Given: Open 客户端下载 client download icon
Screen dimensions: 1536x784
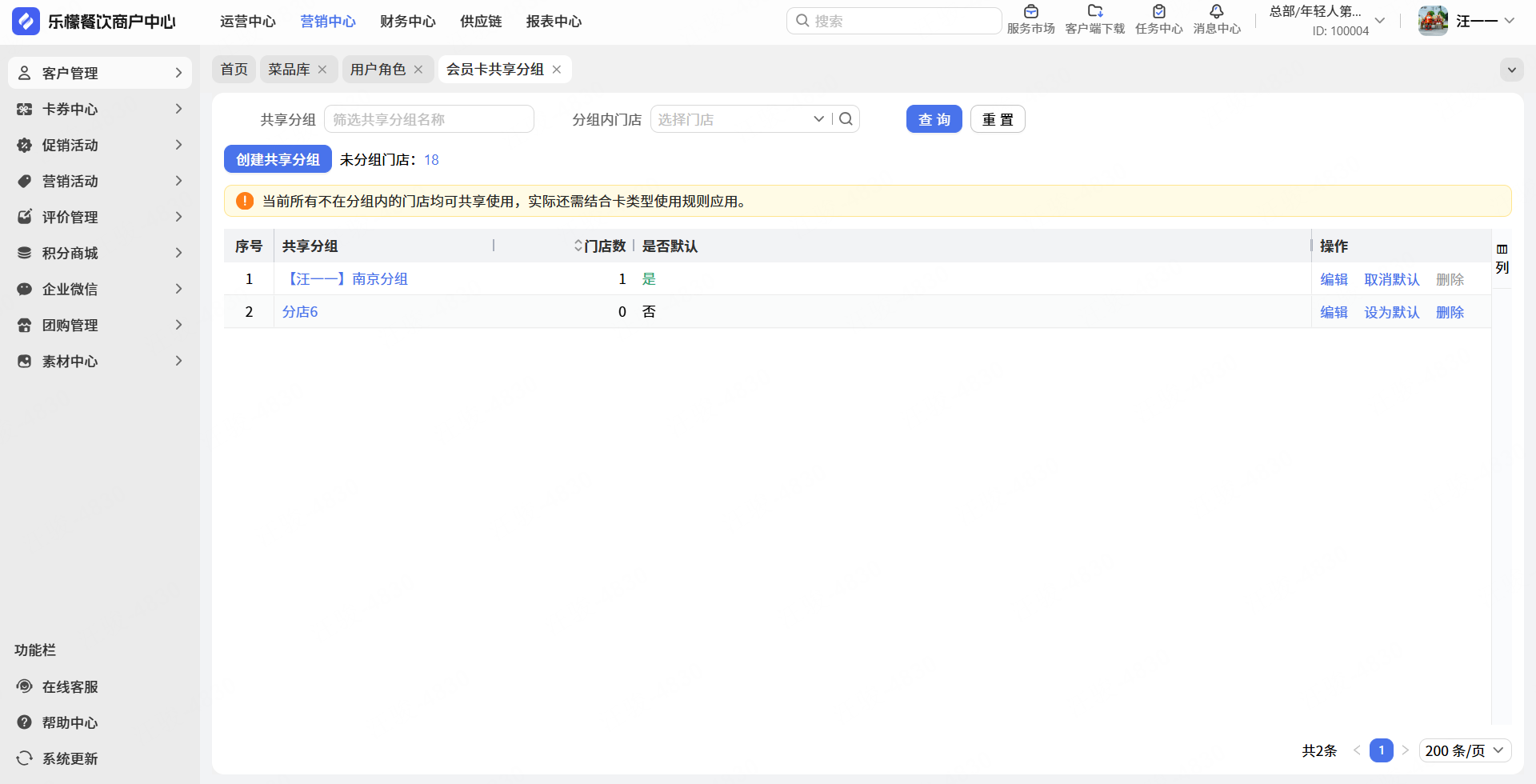Looking at the screenshot, I should tap(1095, 11).
